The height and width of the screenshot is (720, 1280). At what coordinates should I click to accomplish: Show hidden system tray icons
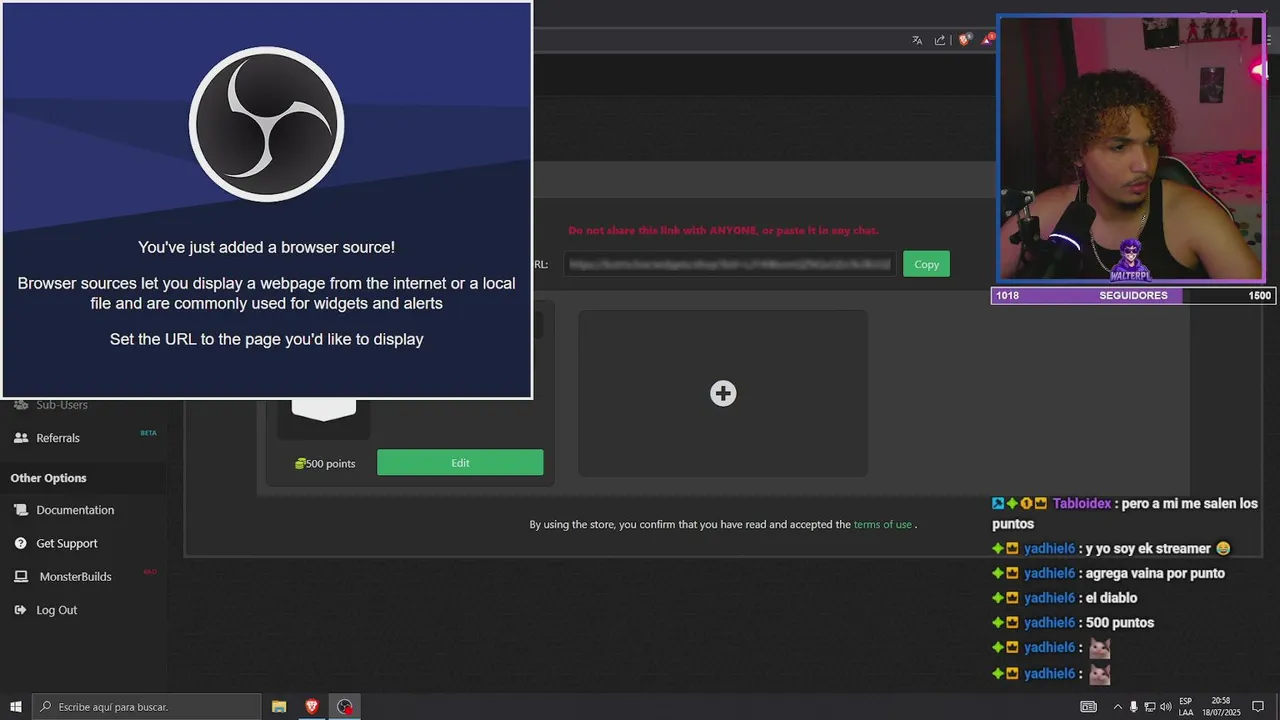click(1118, 707)
